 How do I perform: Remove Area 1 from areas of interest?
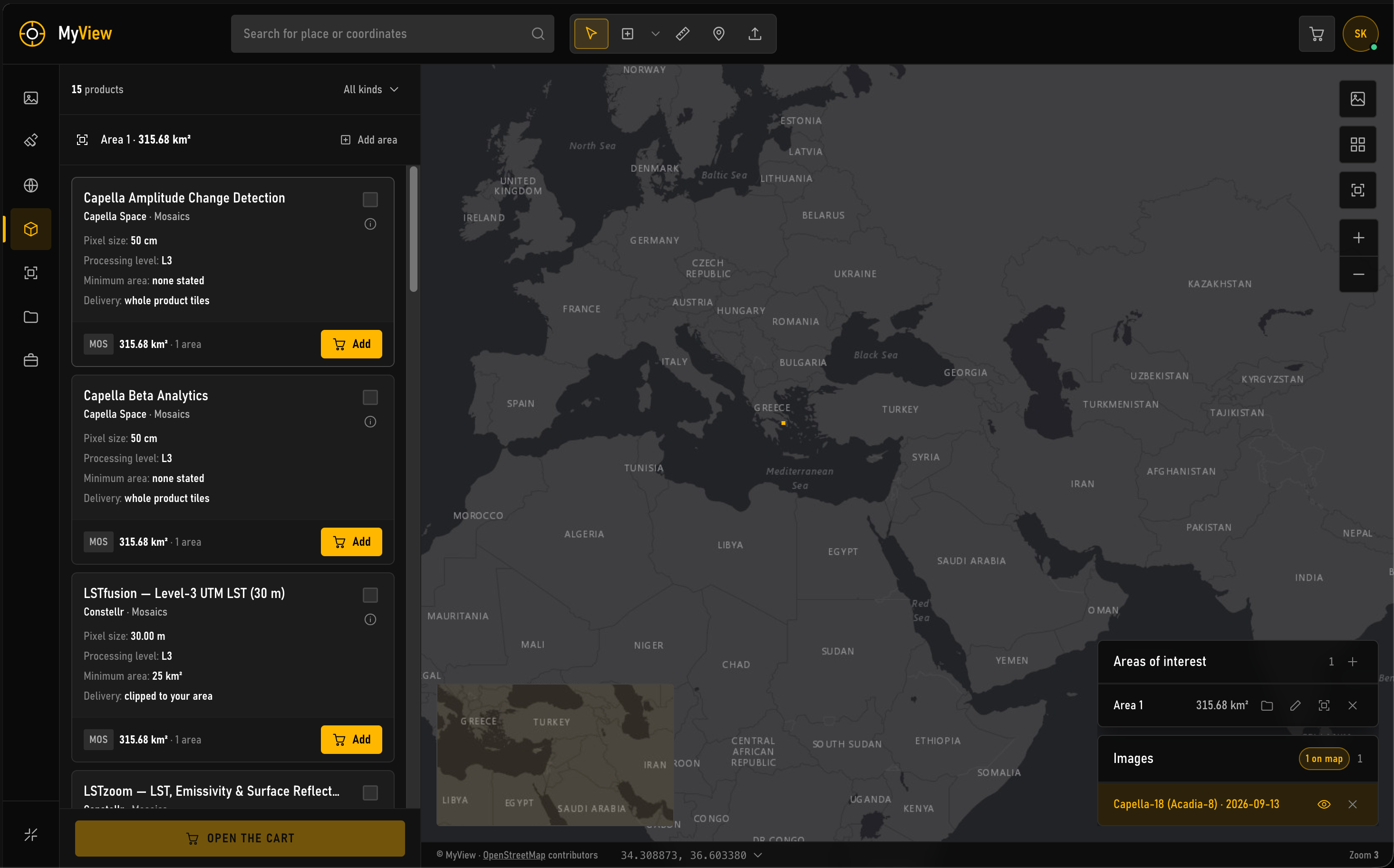click(1353, 705)
